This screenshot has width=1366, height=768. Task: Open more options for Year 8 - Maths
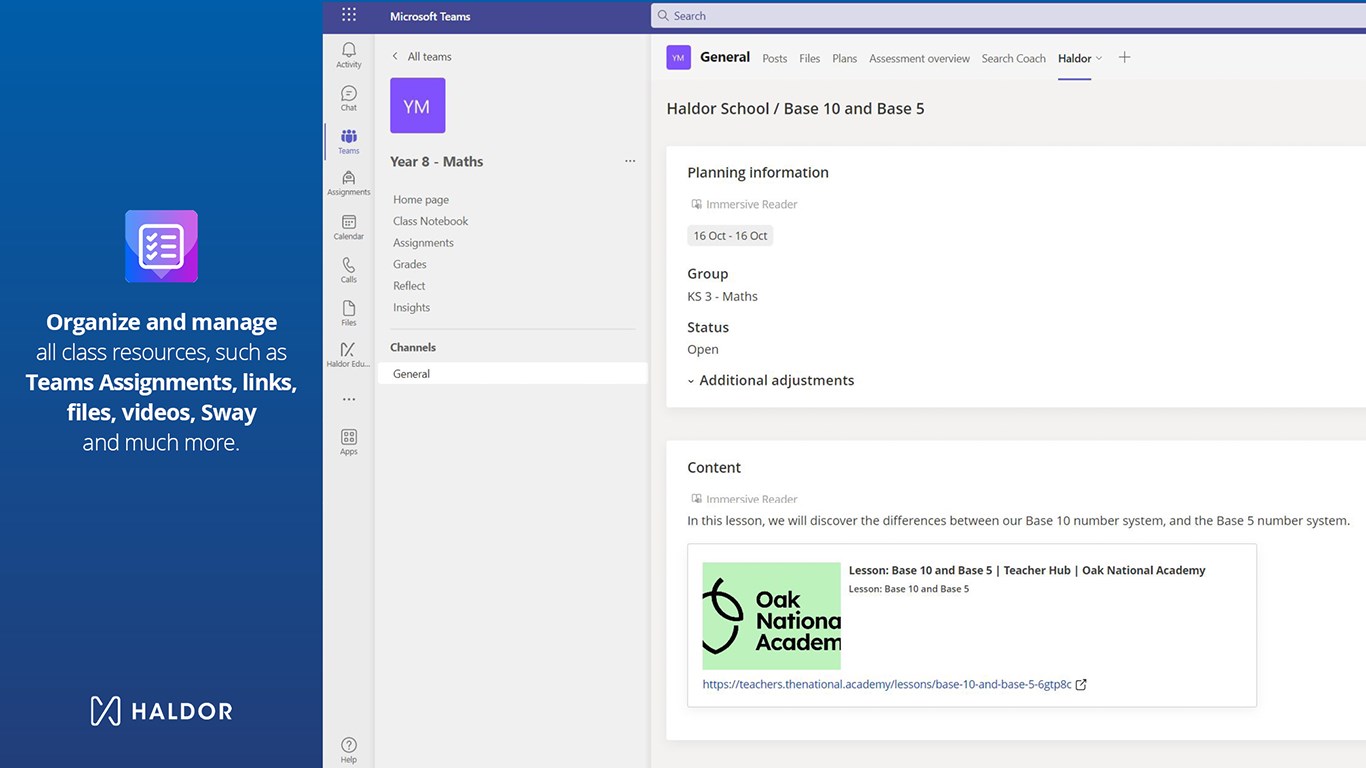point(630,161)
